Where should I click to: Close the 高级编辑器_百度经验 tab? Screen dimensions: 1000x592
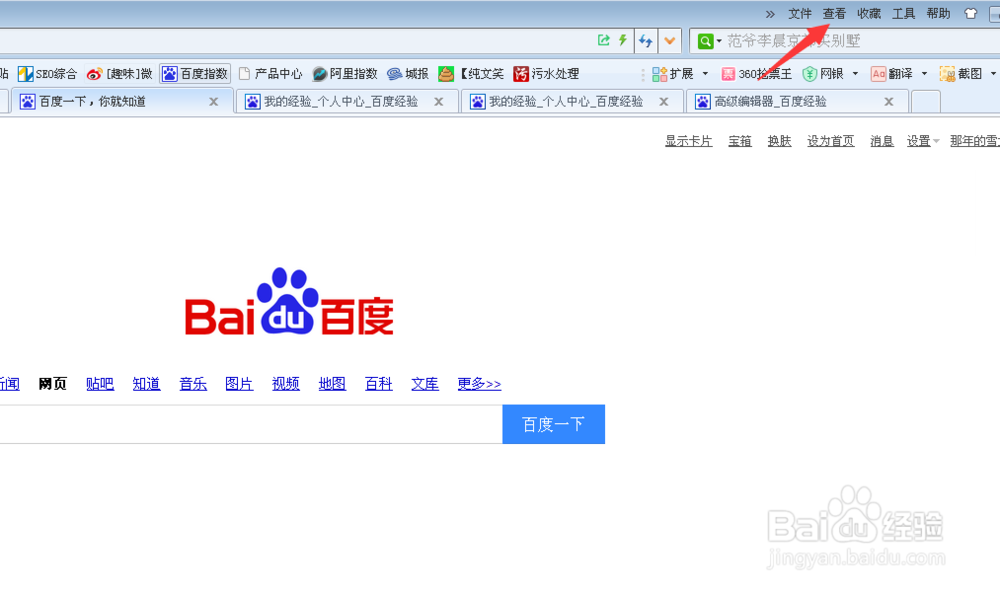click(889, 102)
